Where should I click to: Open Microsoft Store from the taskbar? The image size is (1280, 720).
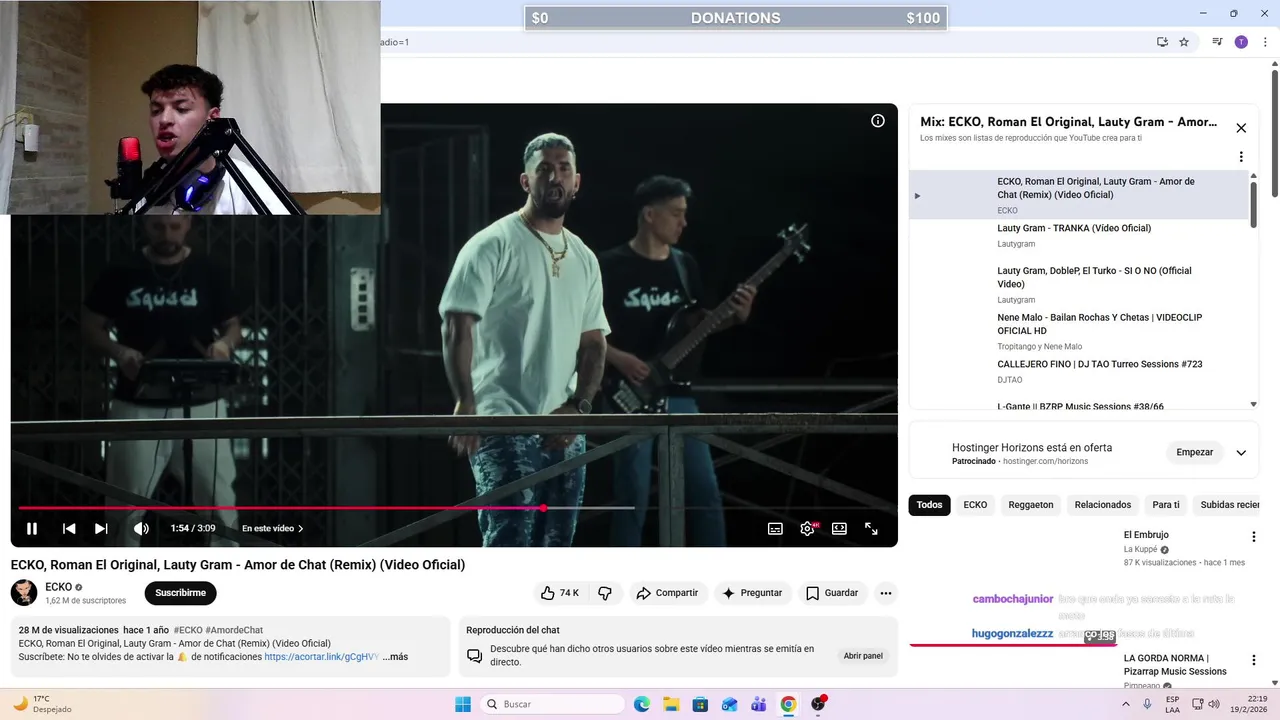click(700, 704)
